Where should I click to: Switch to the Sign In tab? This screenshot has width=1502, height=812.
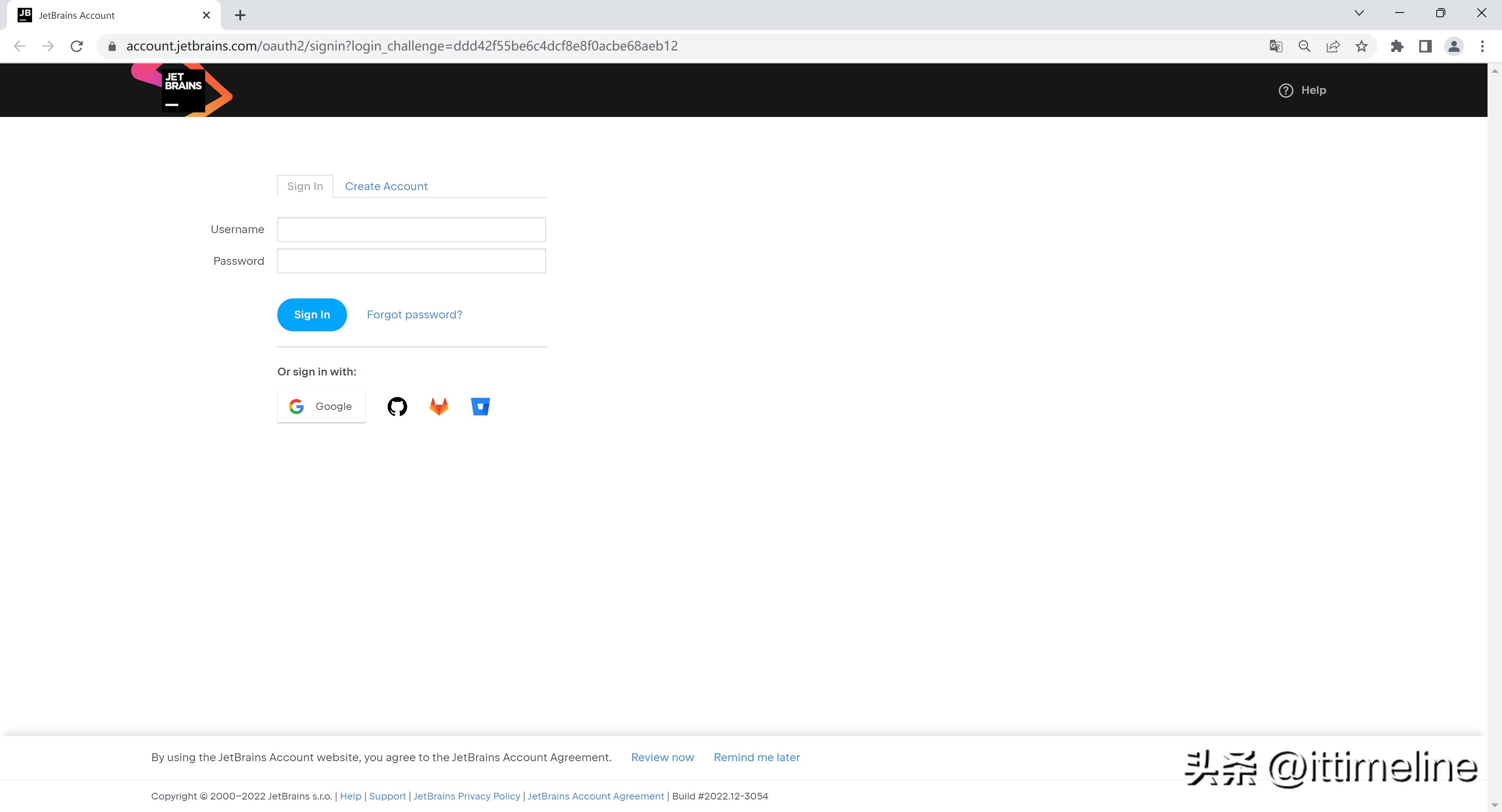coord(305,187)
